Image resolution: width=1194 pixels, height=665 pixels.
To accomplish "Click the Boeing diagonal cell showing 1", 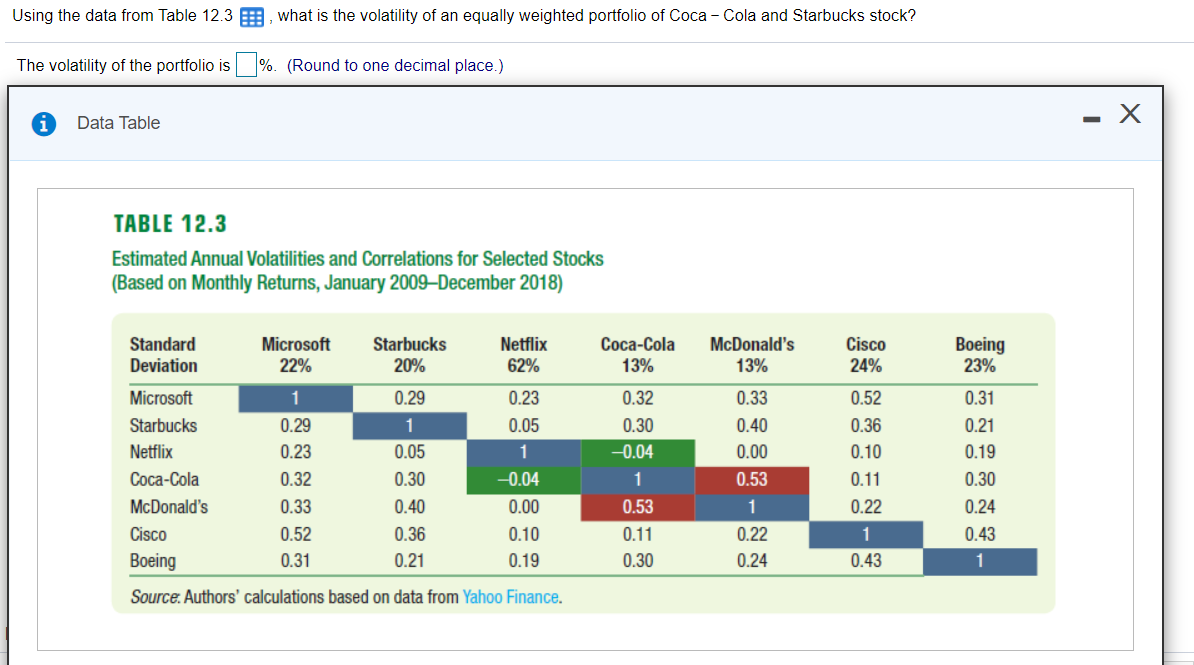I will pos(980,561).
